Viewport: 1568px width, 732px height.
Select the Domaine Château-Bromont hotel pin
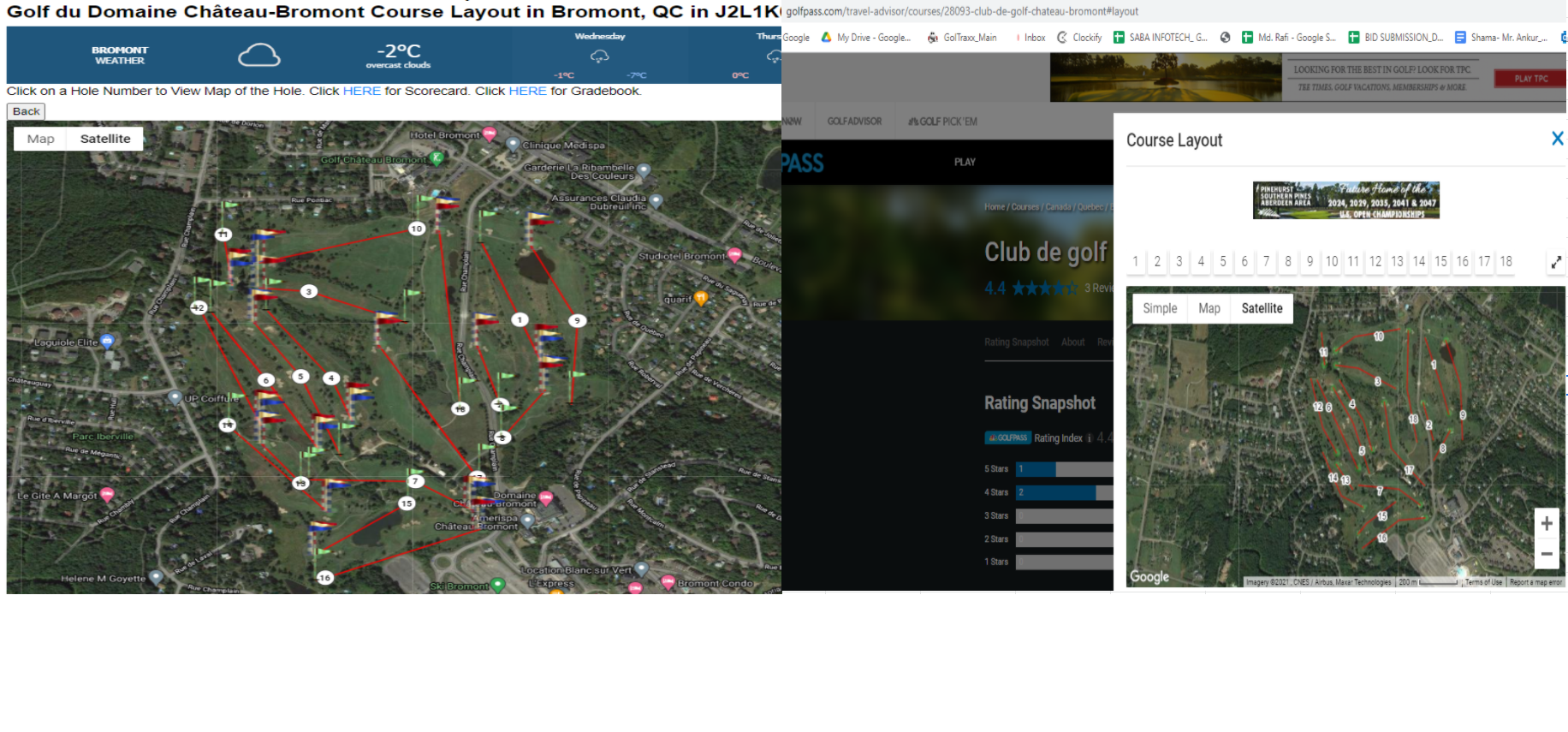545,497
